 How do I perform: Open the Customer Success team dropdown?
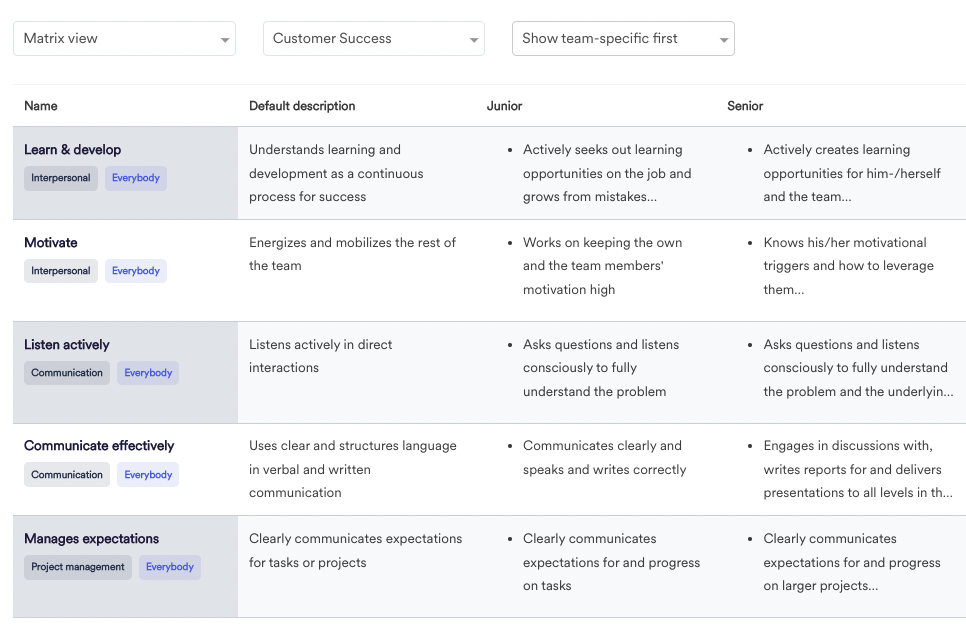[x=373, y=38]
